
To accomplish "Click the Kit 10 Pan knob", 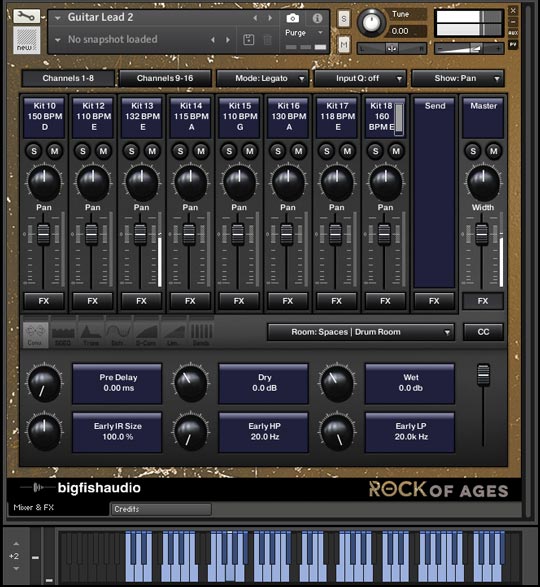I will pos(44,183).
